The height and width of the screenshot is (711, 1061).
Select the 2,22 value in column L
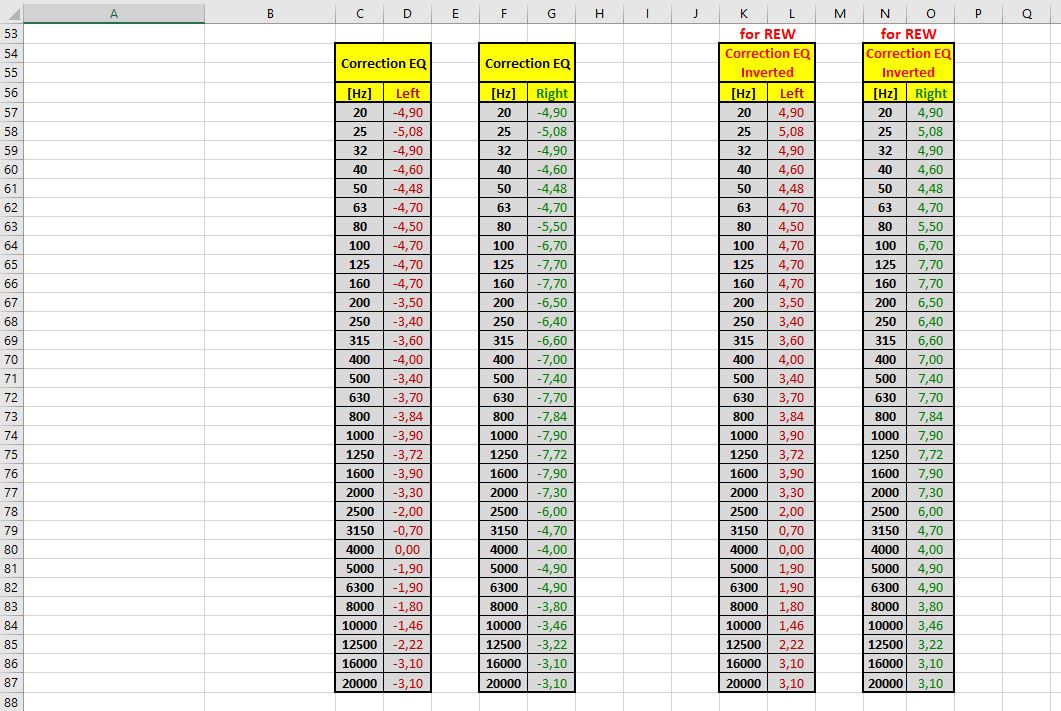pos(791,645)
